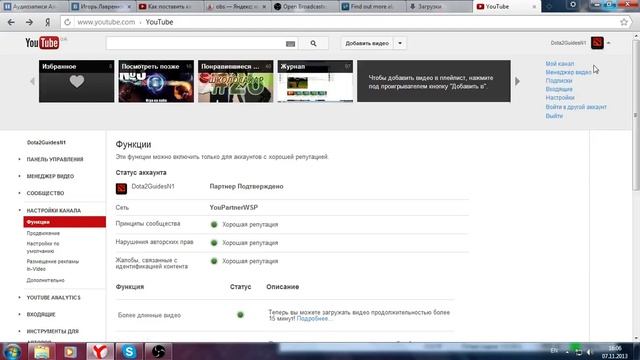Open the Мой канал link
Screen dimensions: 640x360
pos(560,64)
